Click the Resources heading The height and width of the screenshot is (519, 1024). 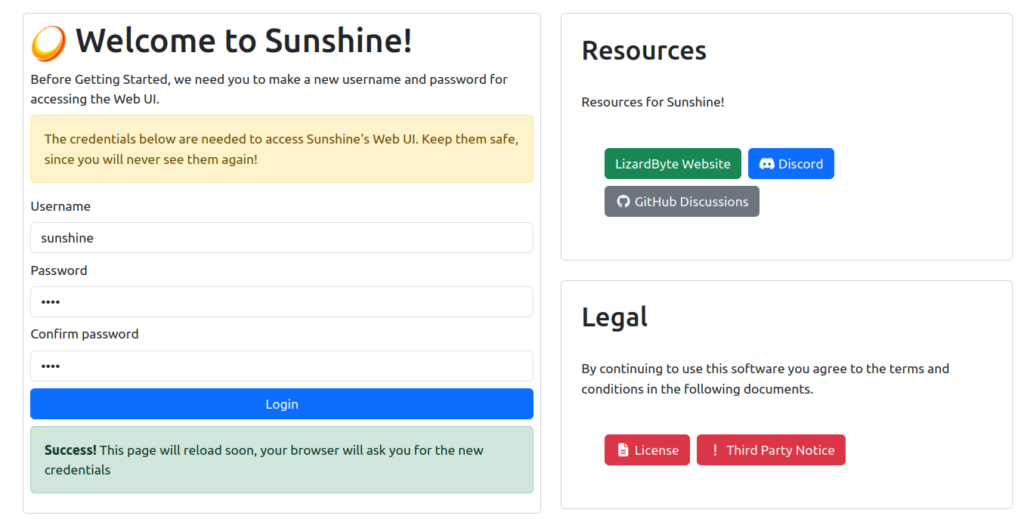pyautogui.click(x=644, y=51)
